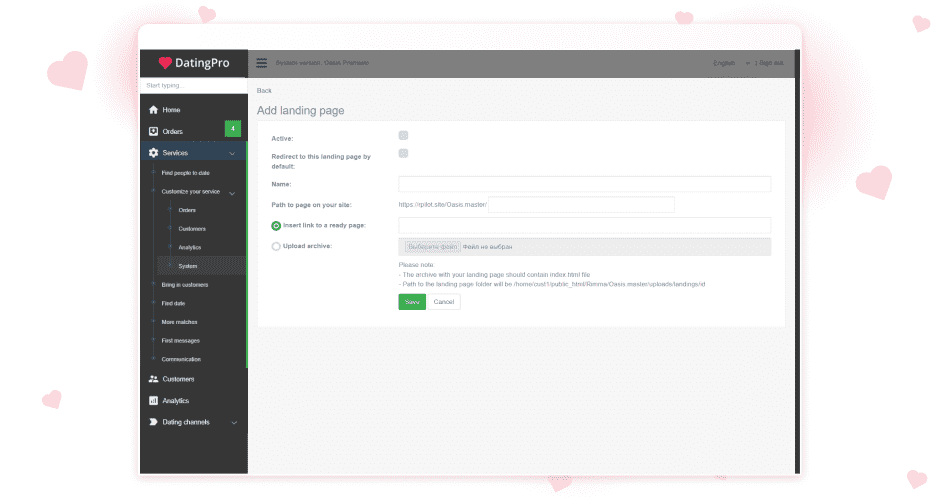Select Insert link to a ready page radio
This screenshot has height=500, width=940.
coord(276,226)
